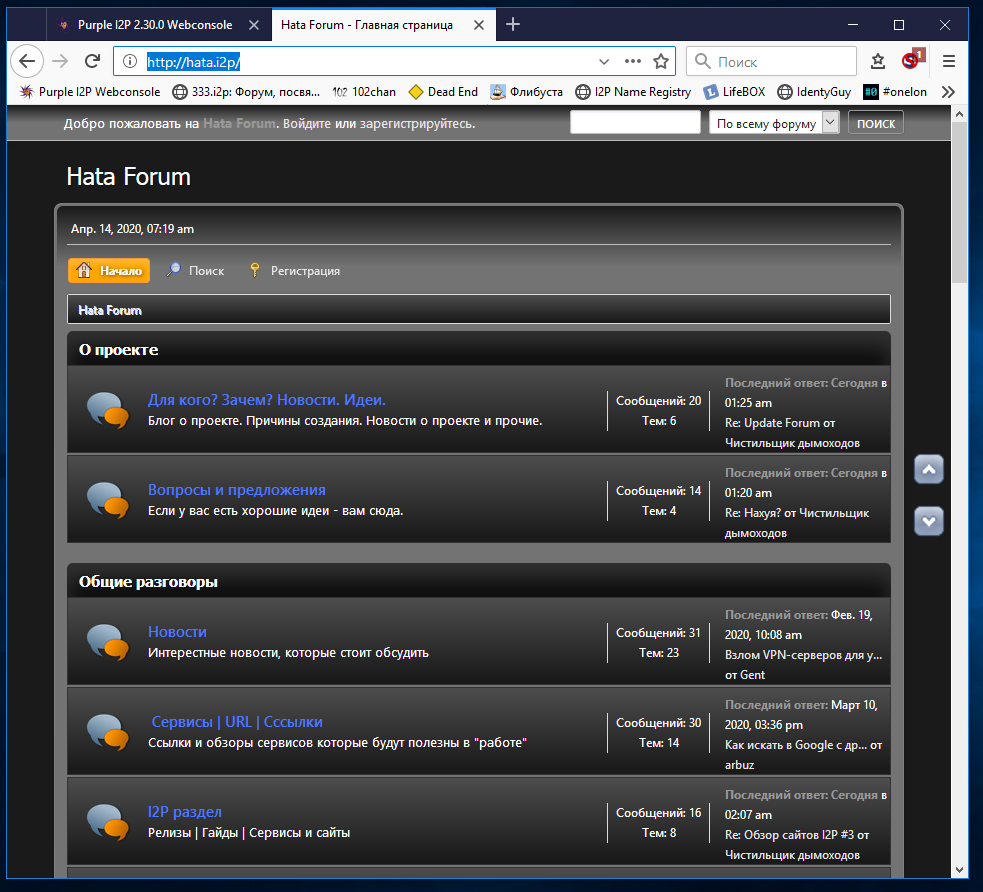Image resolution: width=983 pixels, height=892 pixels.
Task: Open Purple I2P Webconsole bookmark
Action: pos(90,92)
